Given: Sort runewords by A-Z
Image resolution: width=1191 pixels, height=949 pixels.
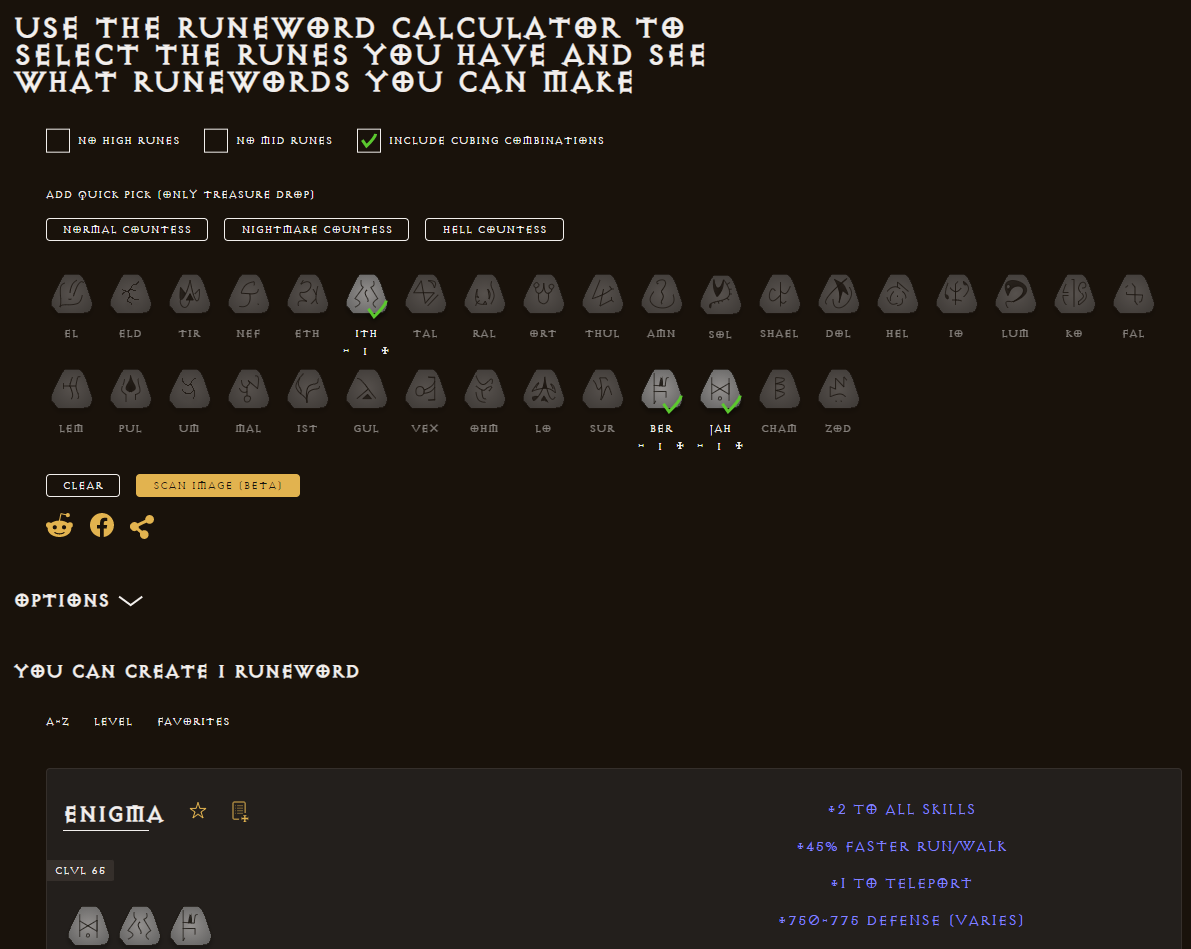Looking at the screenshot, I should pyautogui.click(x=58, y=722).
